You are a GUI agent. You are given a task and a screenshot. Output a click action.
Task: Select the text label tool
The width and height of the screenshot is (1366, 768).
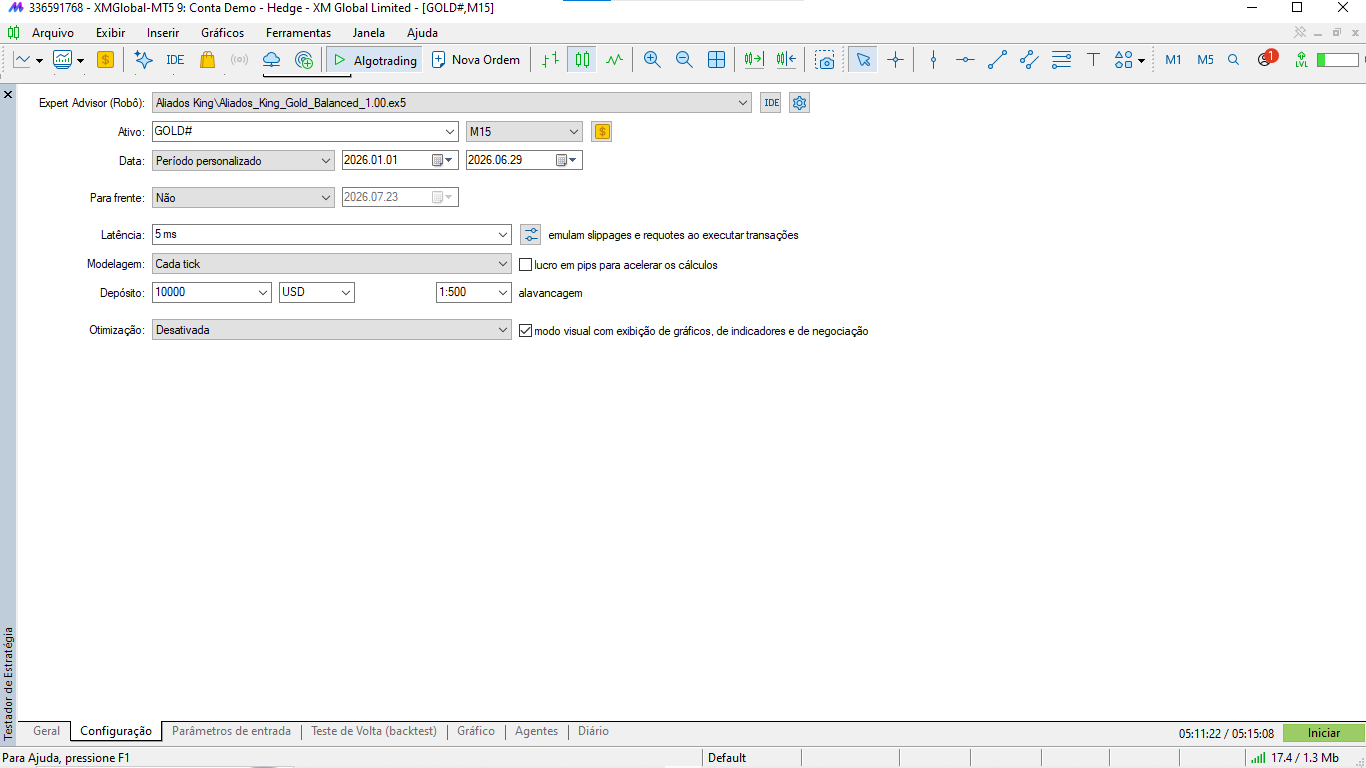click(x=1093, y=60)
